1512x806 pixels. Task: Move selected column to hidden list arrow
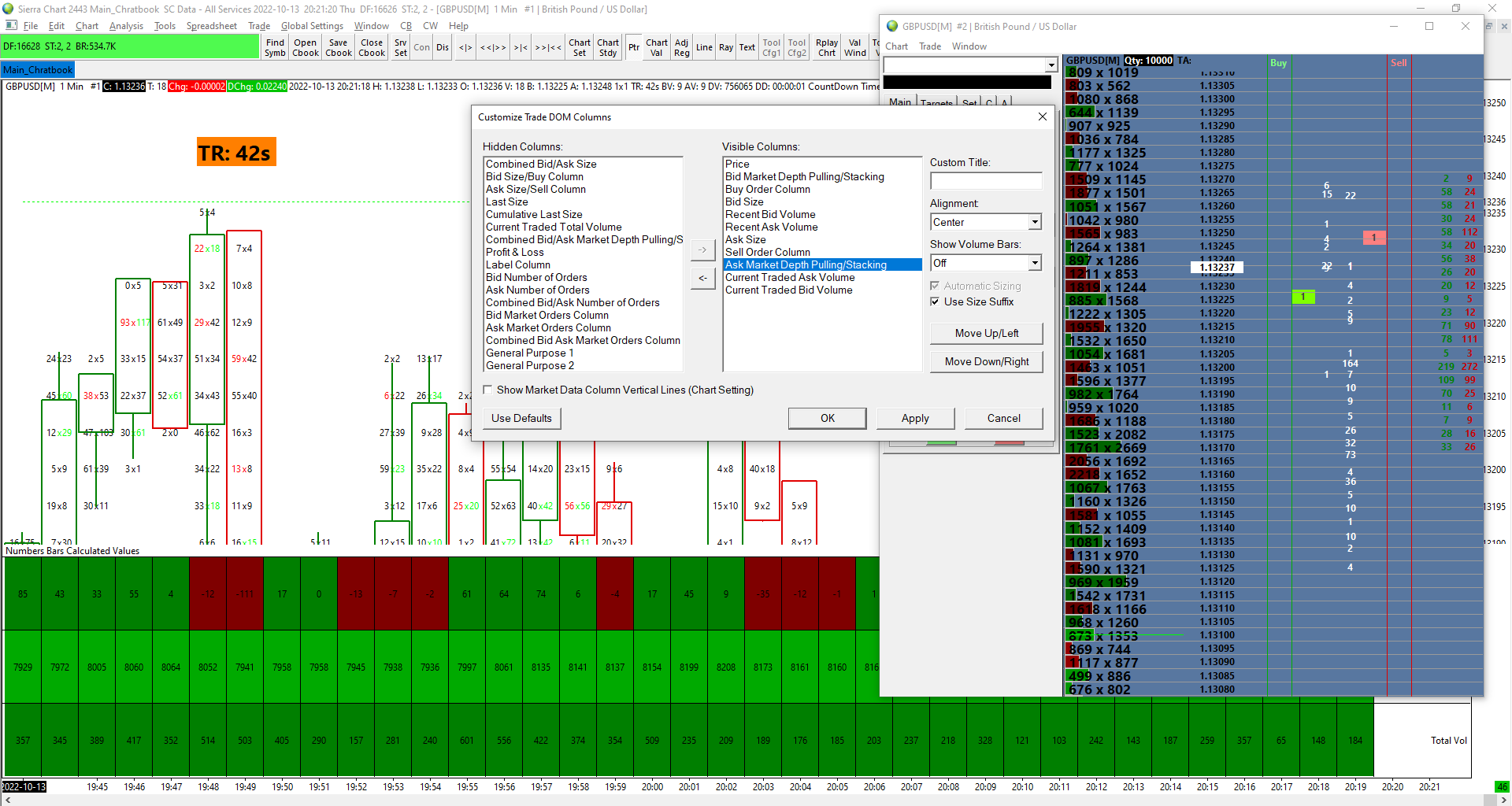click(702, 278)
